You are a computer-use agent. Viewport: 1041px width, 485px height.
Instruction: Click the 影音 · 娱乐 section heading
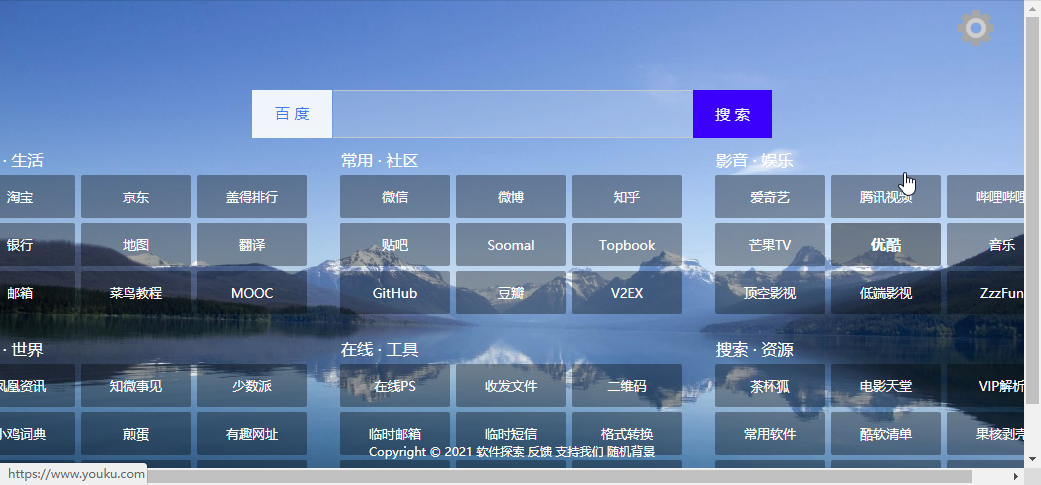[754, 161]
